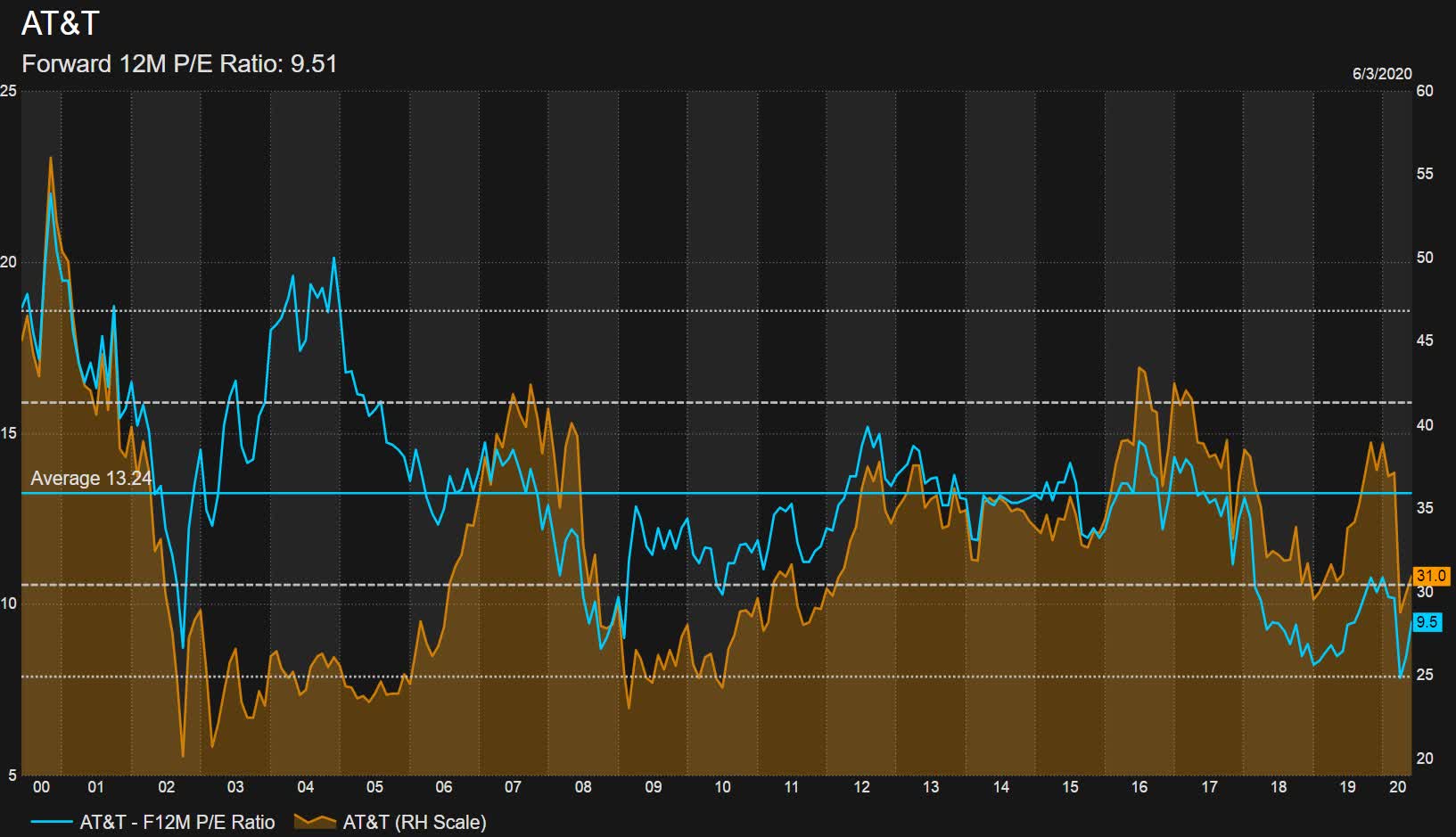The width and height of the screenshot is (1456, 837).
Task: Select the blue 9.5 P/E value tag
Action: pyautogui.click(x=1427, y=622)
